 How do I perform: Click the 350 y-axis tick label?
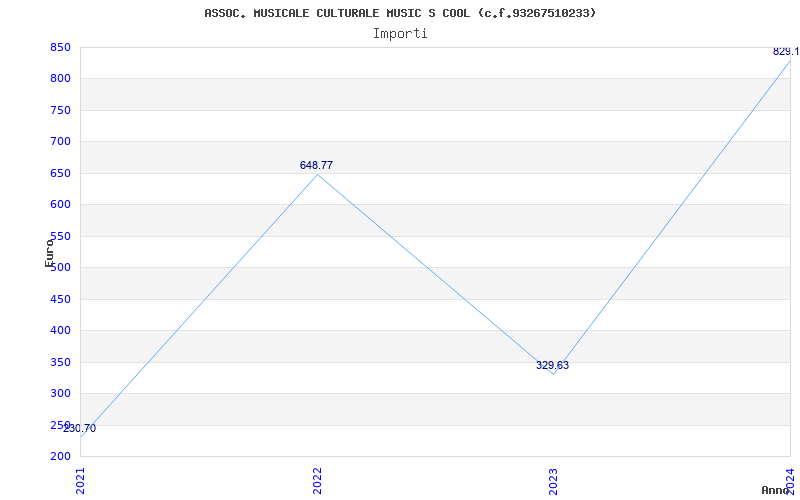(x=60, y=362)
